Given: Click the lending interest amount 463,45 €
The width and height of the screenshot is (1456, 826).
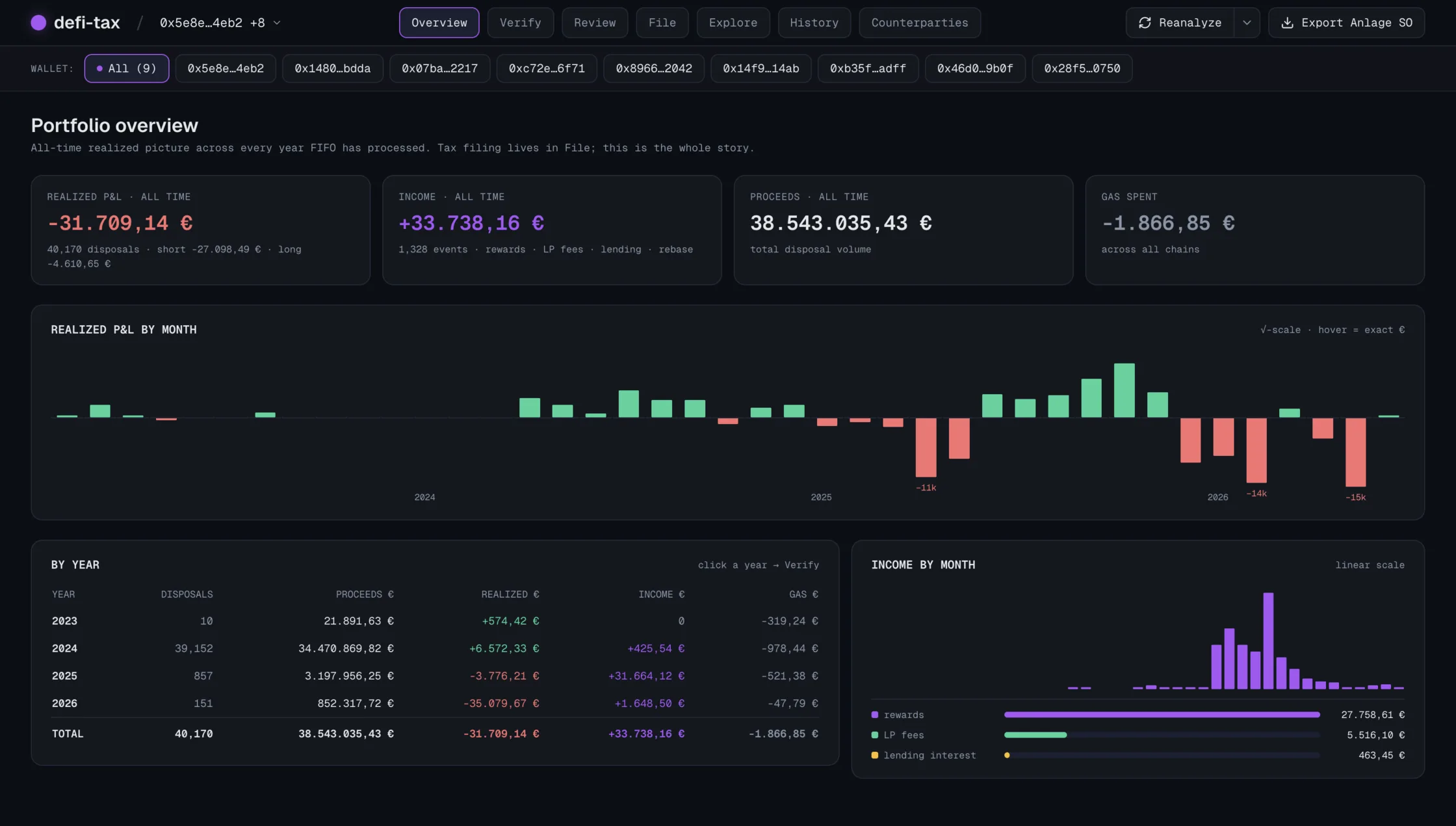Looking at the screenshot, I should pyautogui.click(x=1381, y=755).
